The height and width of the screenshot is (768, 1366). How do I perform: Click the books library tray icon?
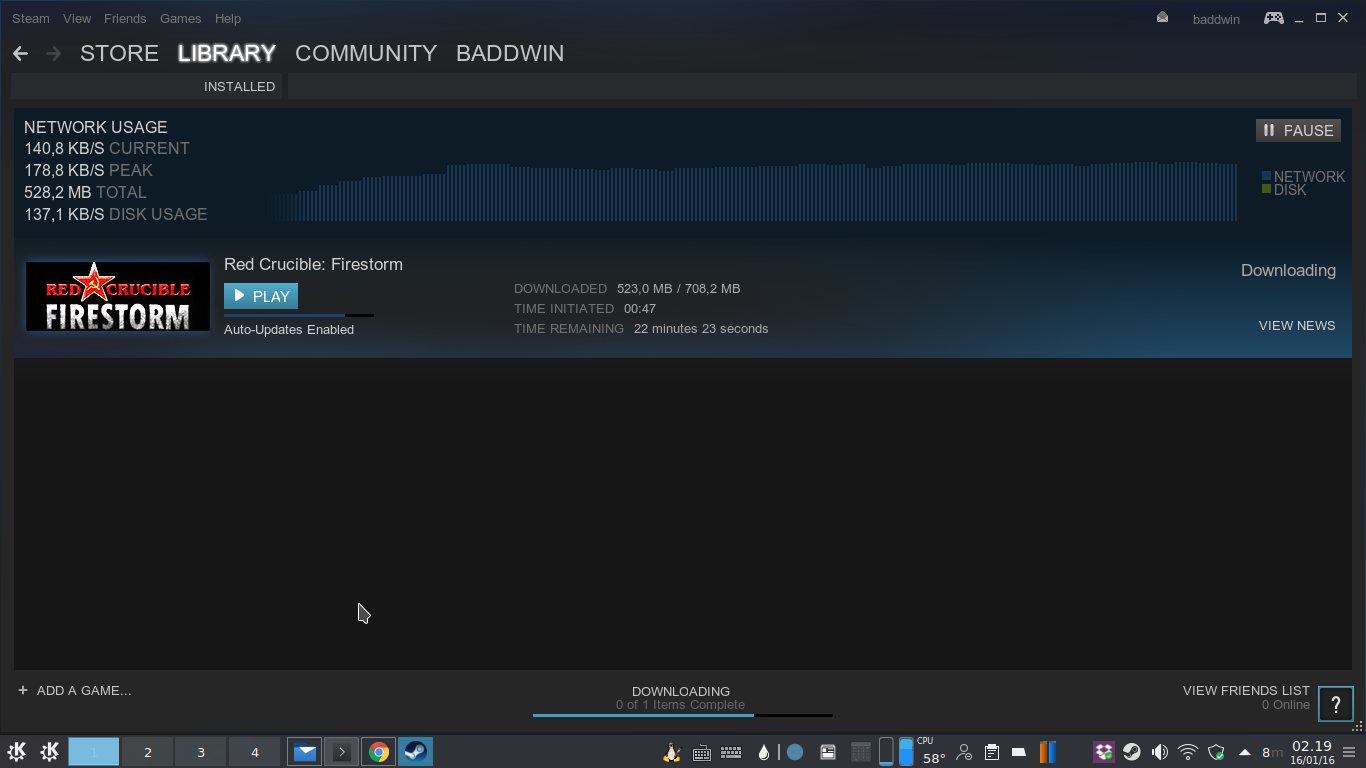(1048, 752)
